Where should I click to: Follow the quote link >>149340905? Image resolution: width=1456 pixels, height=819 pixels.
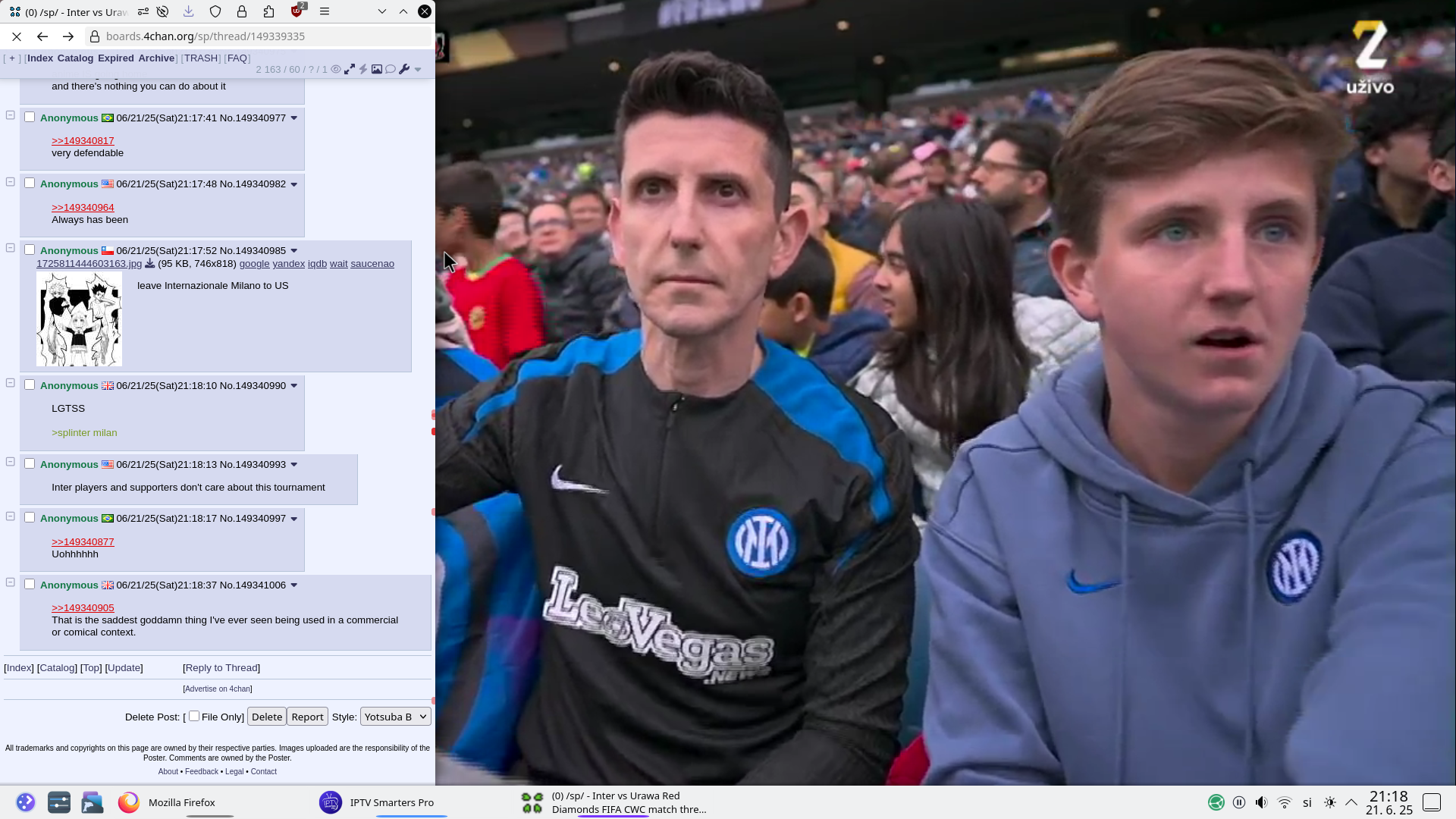pyautogui.click(x=83, y=608)
